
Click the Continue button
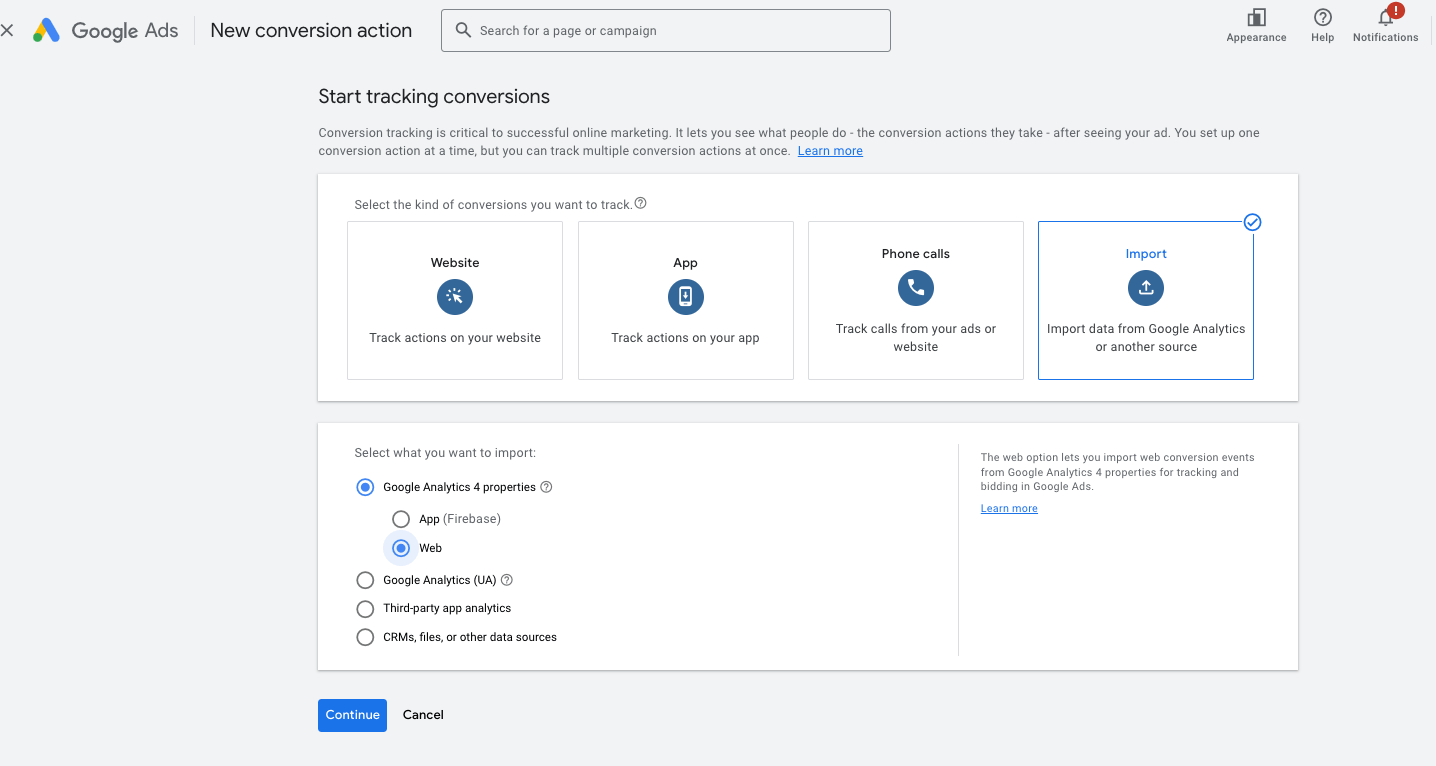[x=352, y=715]
